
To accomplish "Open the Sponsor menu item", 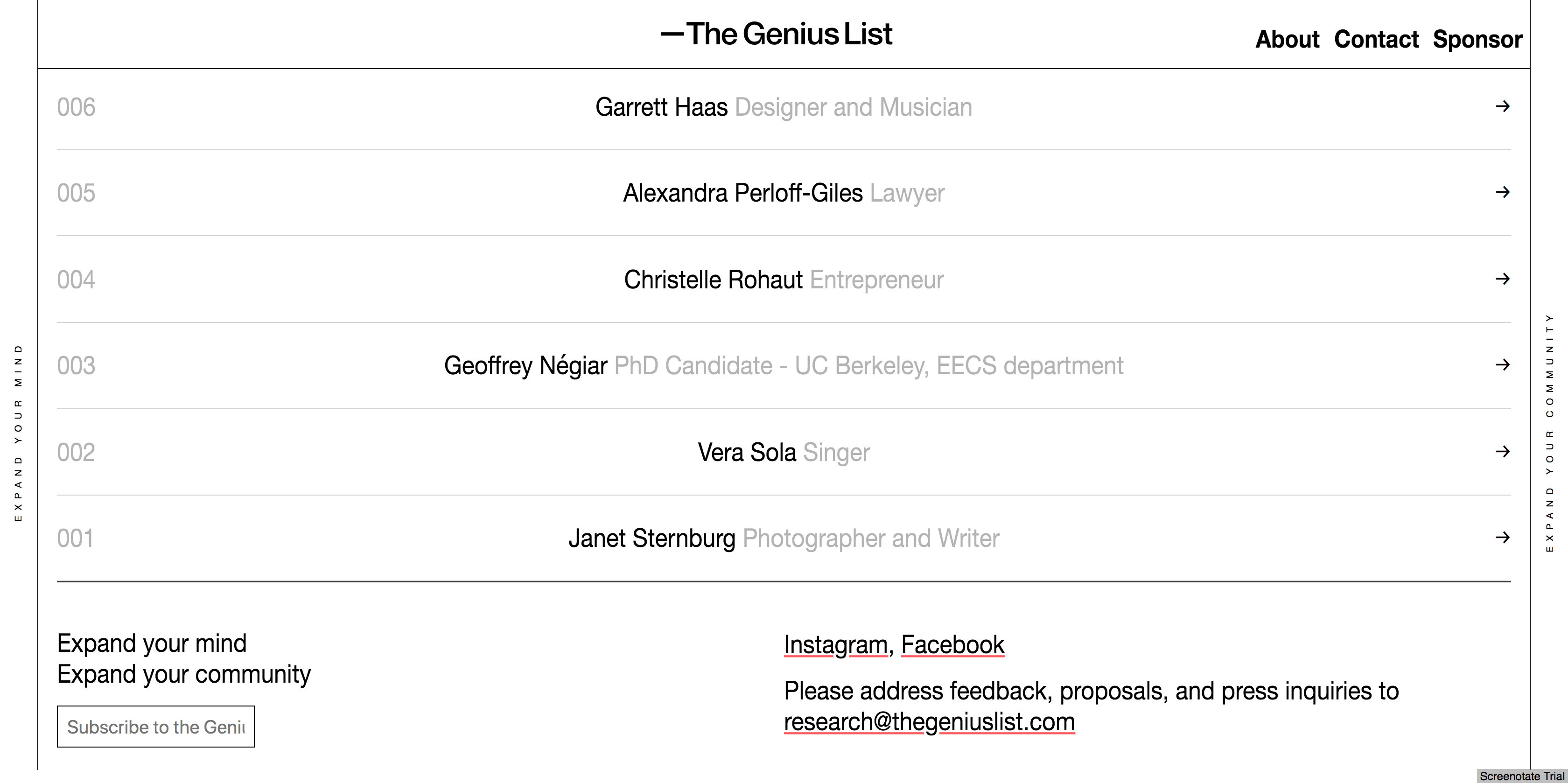I will (1477, 40).
